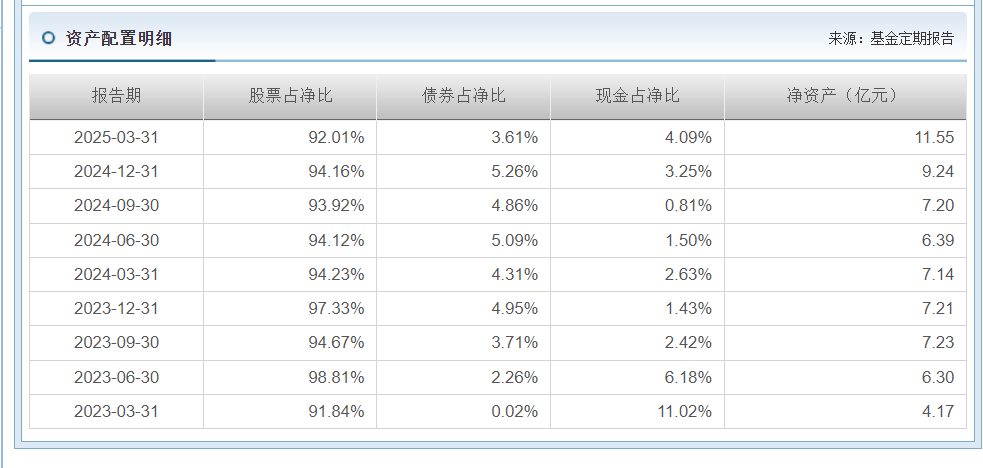Click the 4.17 net assets cell
This screenshot has width=983, height=468.
(x=938, y=411)
